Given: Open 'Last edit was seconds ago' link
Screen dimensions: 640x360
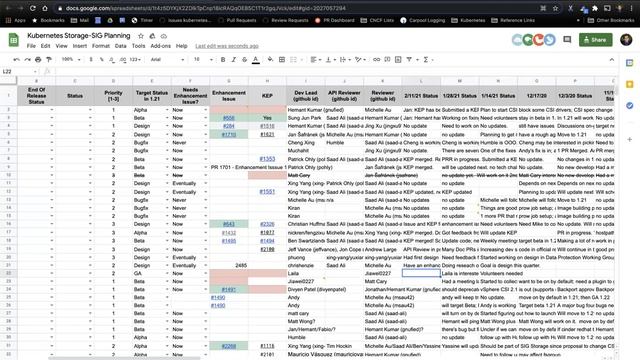Looking at the screenshot, I should 227,46.
